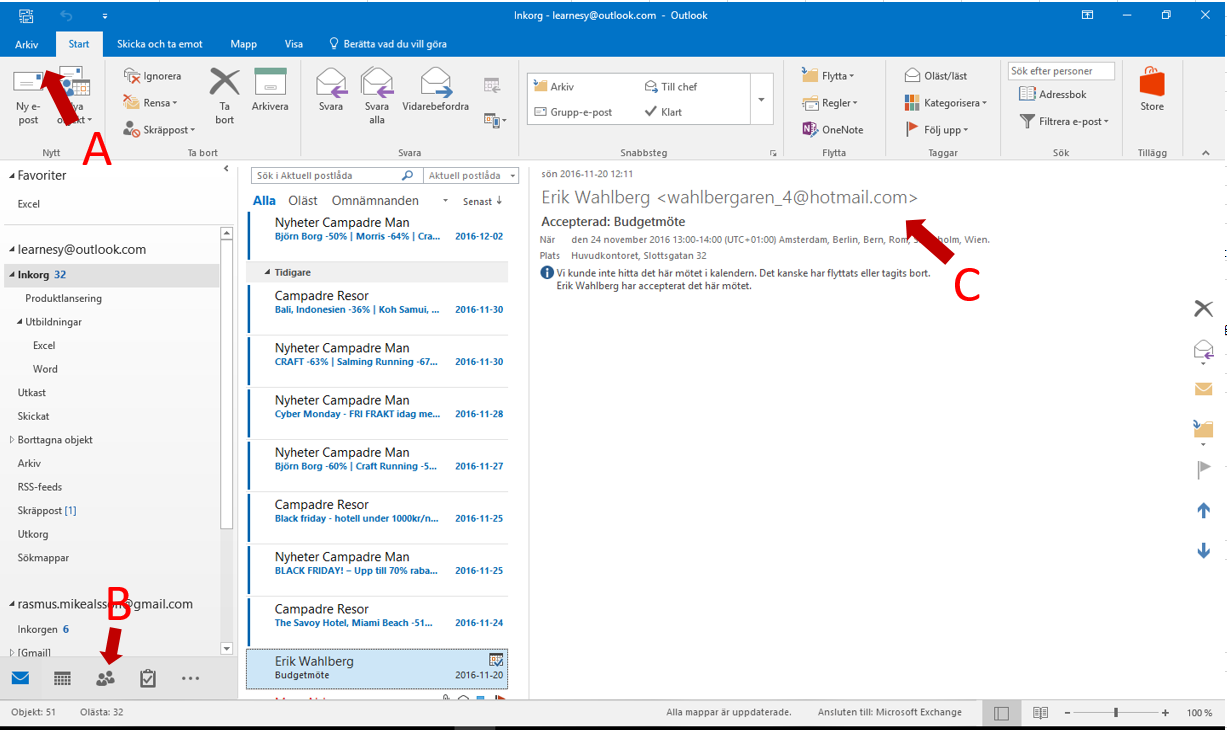Switch to Skicka och ta emot tab
Image resolution: width=1227 pixels, height=730 pixels.
[x=160, y=44]
